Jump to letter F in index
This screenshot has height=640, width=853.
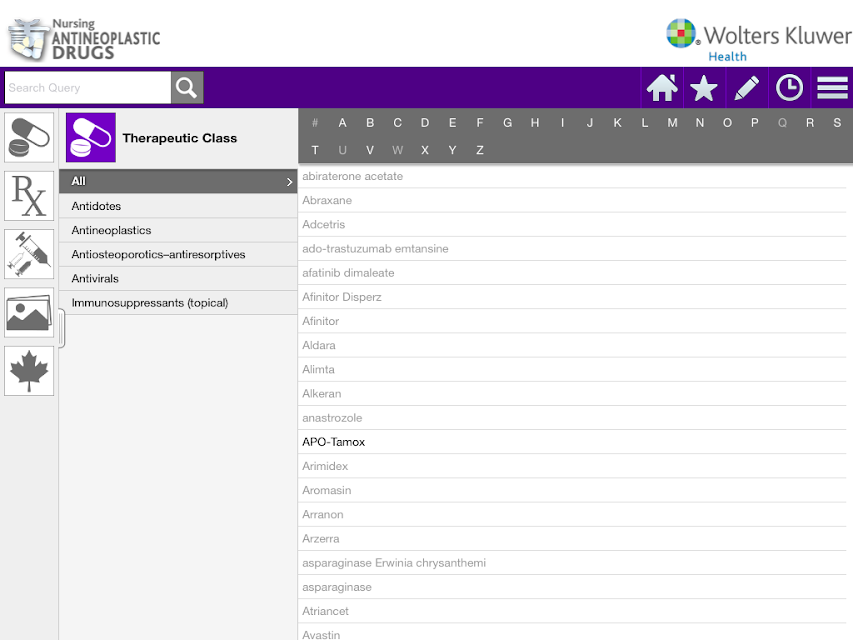coord(480,123)
